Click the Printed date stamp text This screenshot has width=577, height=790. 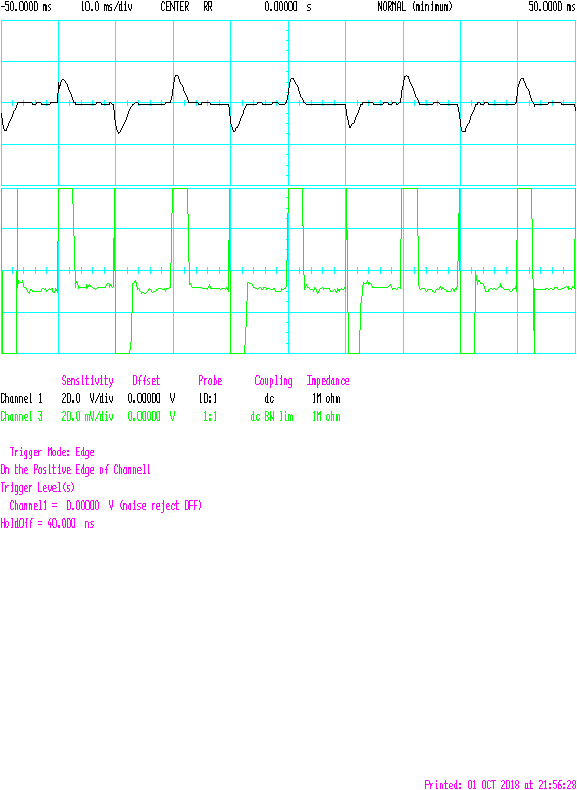[x=500, y=784]
